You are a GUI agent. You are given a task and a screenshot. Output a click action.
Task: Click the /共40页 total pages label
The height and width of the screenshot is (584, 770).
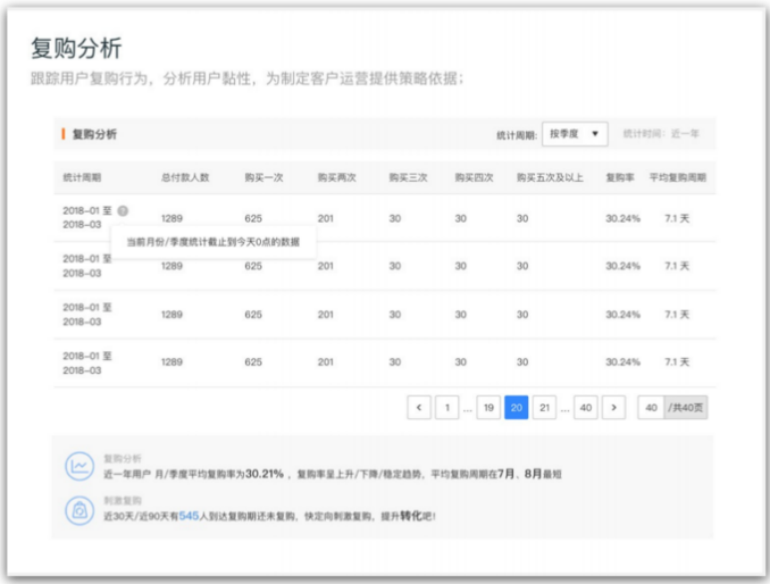coord(686,407)
